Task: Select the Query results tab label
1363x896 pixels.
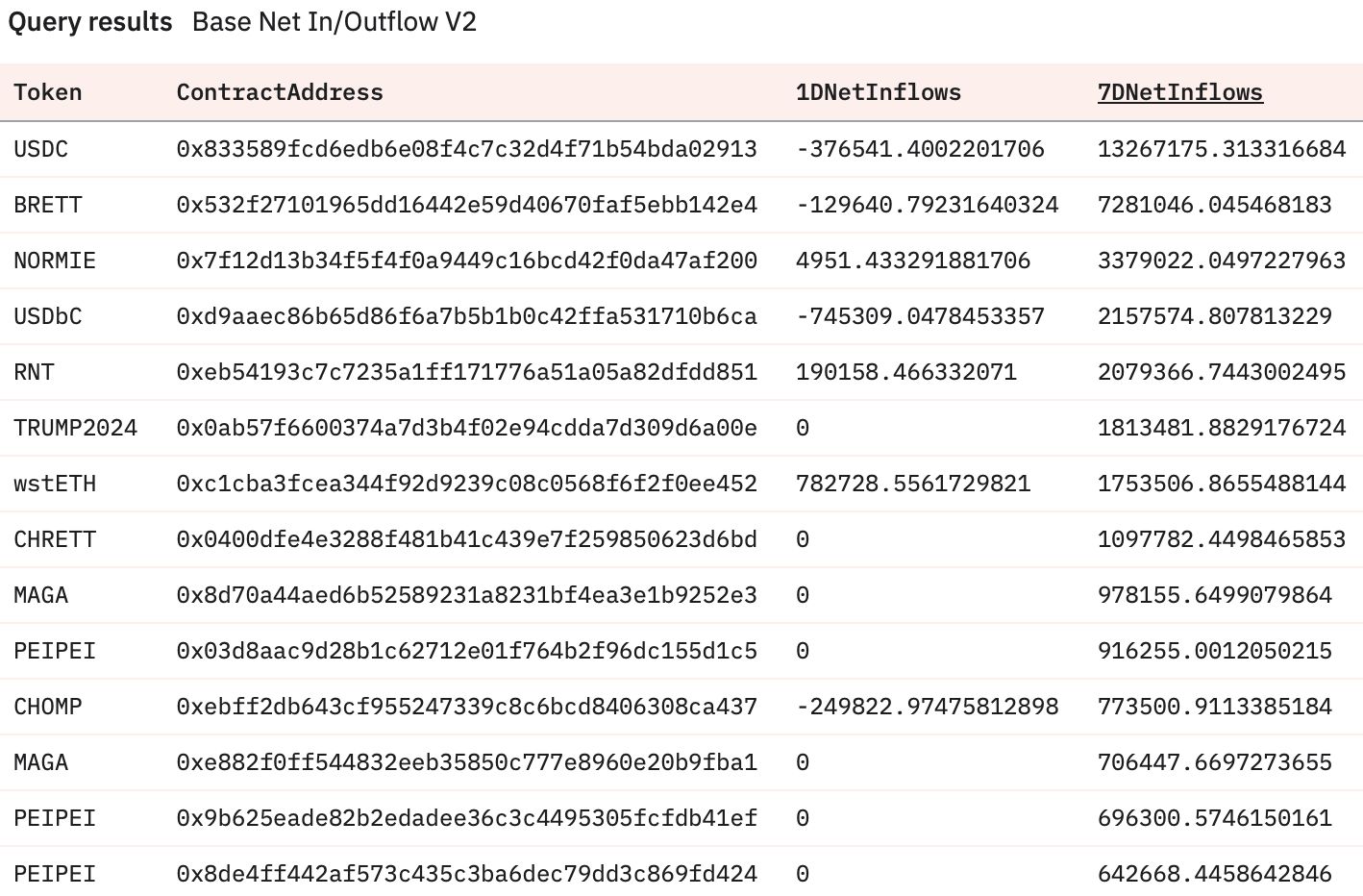Action: tap(90, 22)
